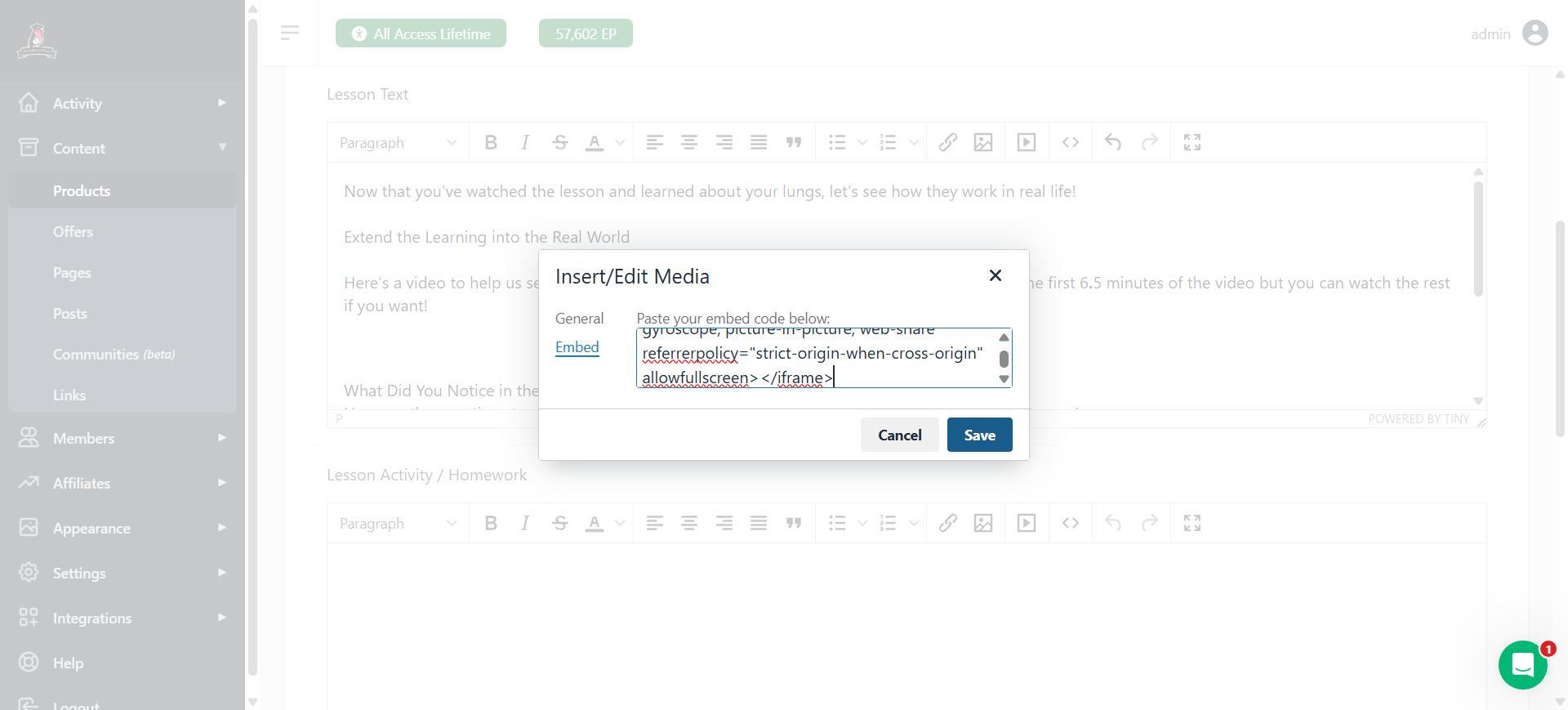The height and width of the screenshot is (710, 1568).
Task: Close the Insert/Edit Media dialog with X
Action: click(995, 275)
